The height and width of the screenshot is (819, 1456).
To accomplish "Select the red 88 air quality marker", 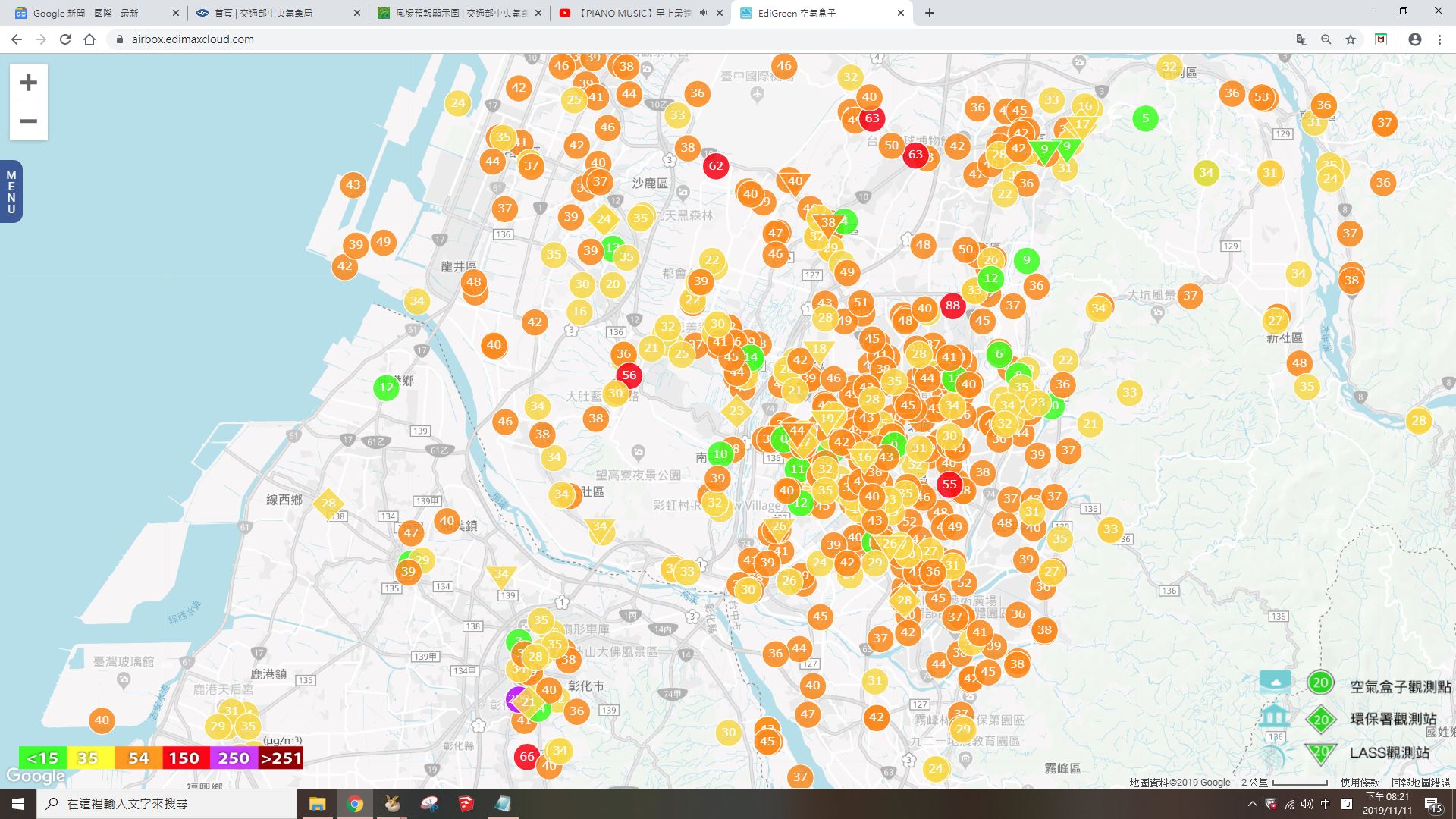I will [952, 306].
